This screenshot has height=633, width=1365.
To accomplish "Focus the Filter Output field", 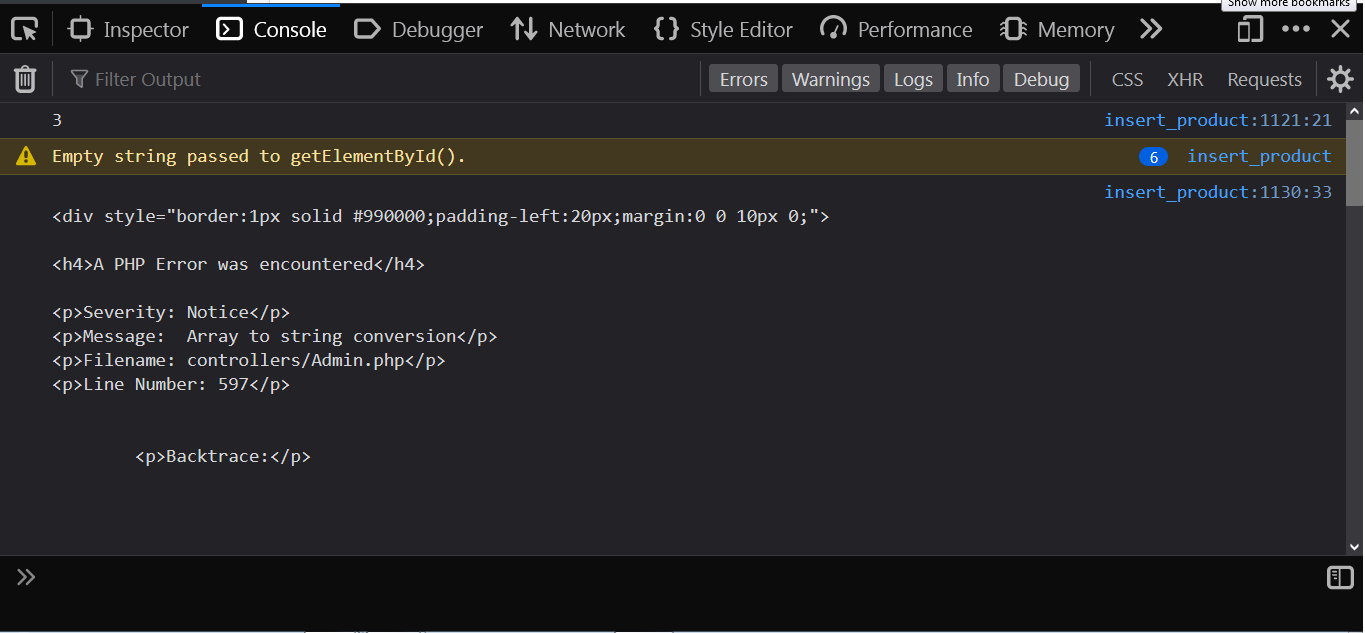I will [x=380, y=79].
